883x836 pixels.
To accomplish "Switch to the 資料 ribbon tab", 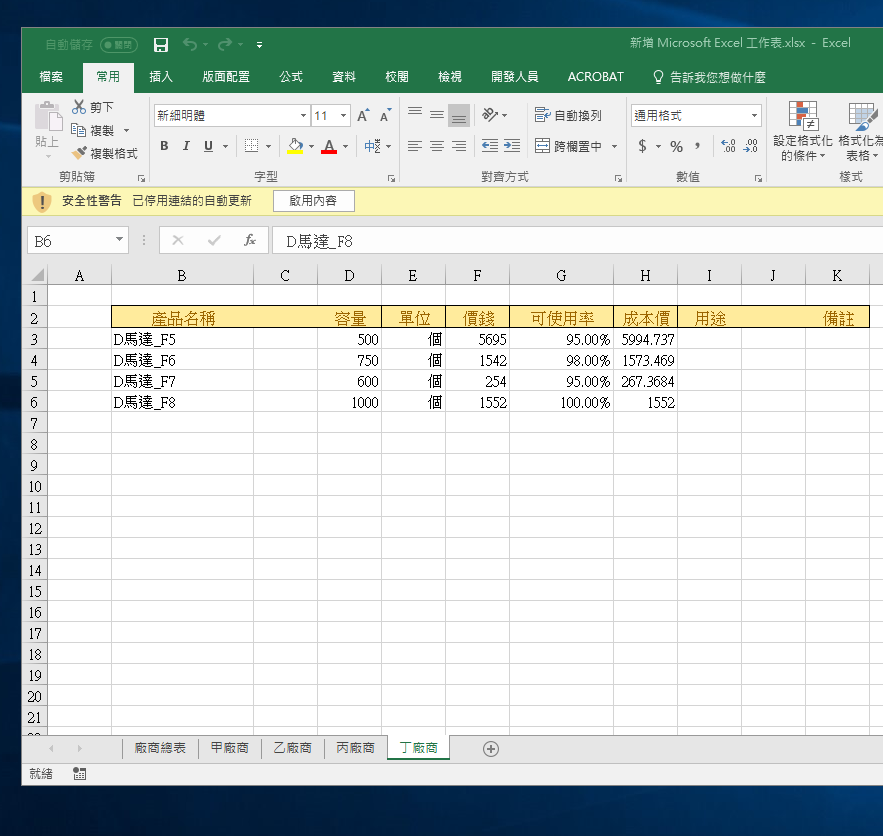I will pos(344,77).
